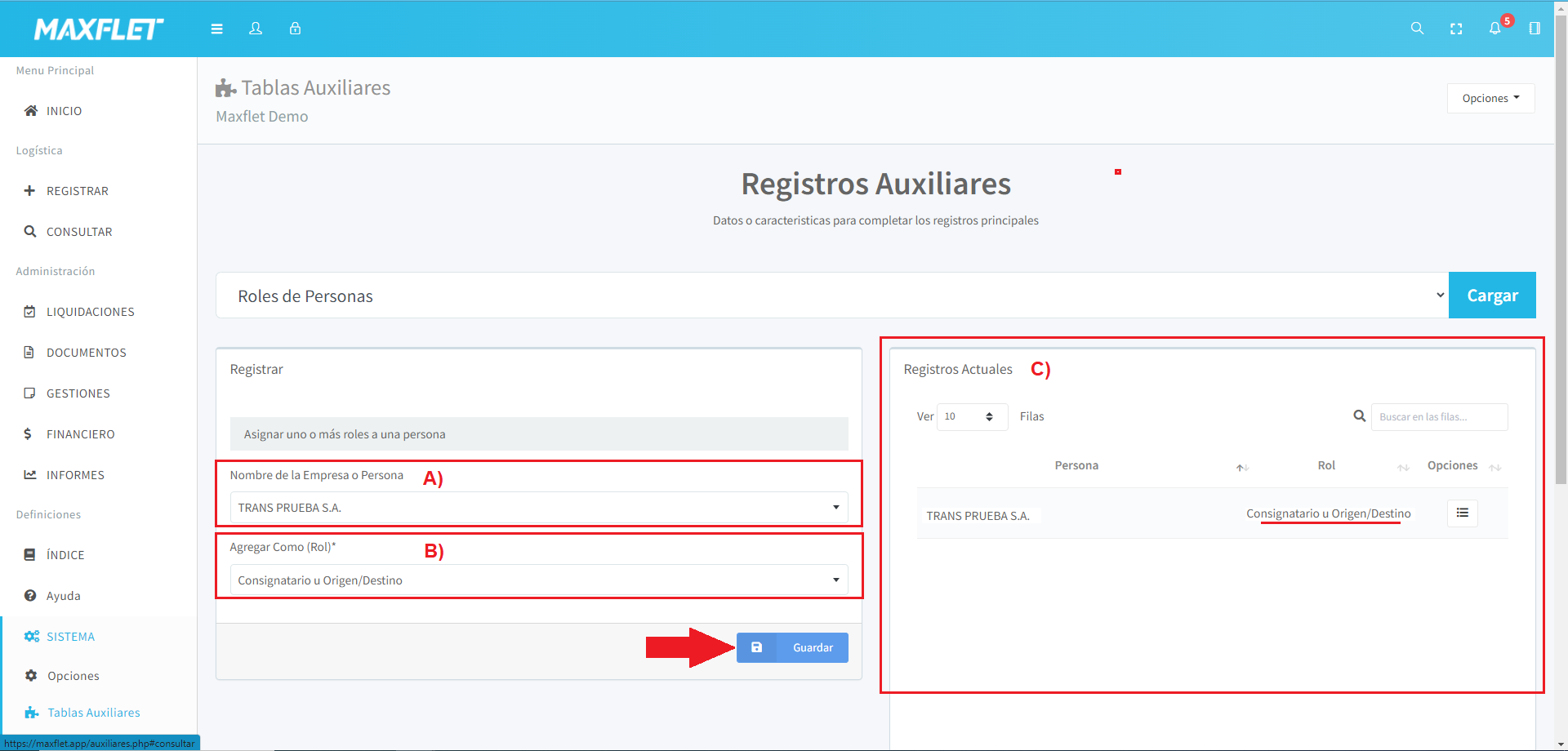Screen dimensions: 1568x751
Task: Open the search magnifier in top bar
Action: coord(1417,29)
